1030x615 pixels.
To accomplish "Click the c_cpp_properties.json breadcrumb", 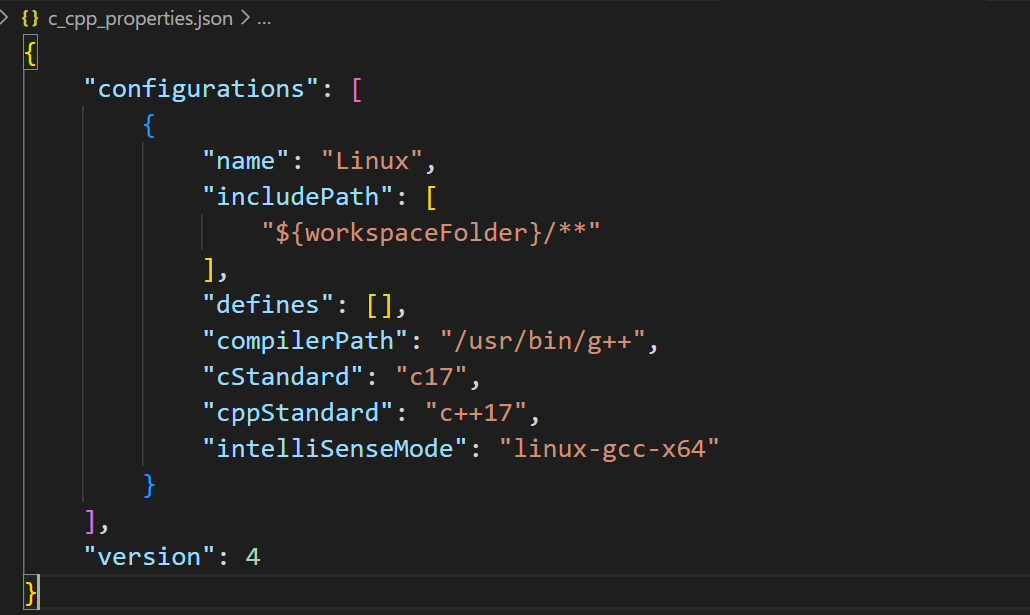I will coord(140,18).
